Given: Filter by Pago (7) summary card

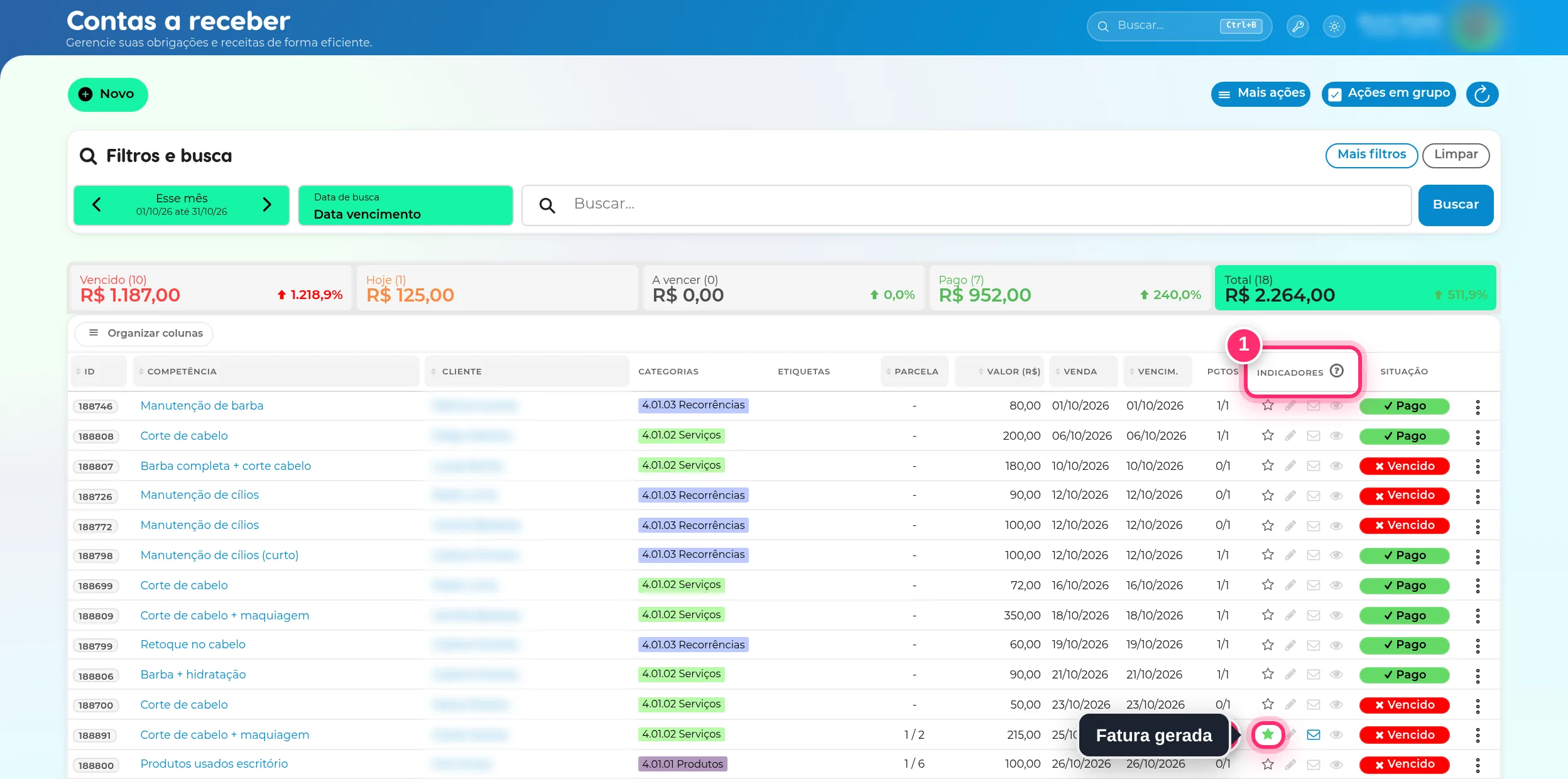Looking at the screenshot, I should point(1069,288).
